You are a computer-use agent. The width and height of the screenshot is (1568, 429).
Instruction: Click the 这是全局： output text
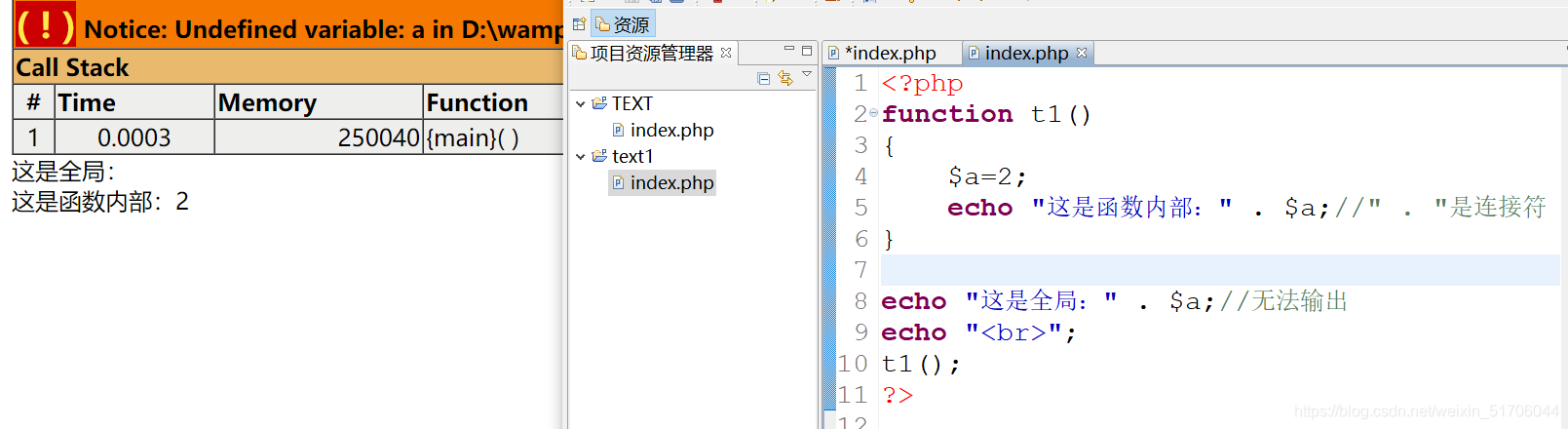(63, 172)
